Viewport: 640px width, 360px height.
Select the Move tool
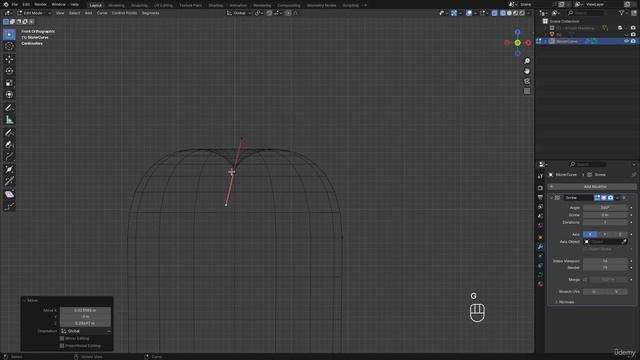tap(9, 59)
